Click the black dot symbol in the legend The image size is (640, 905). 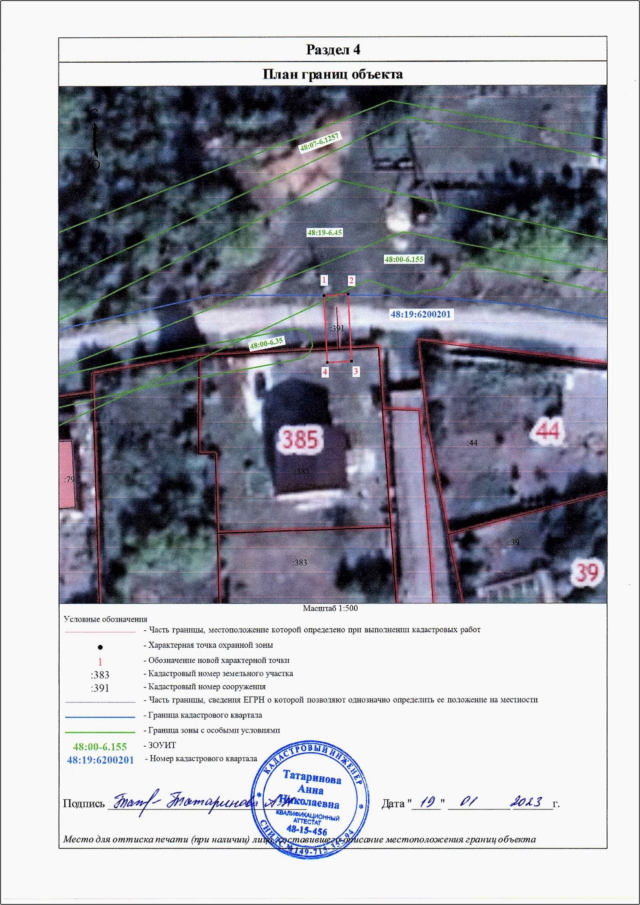click(x=98, y=646)
